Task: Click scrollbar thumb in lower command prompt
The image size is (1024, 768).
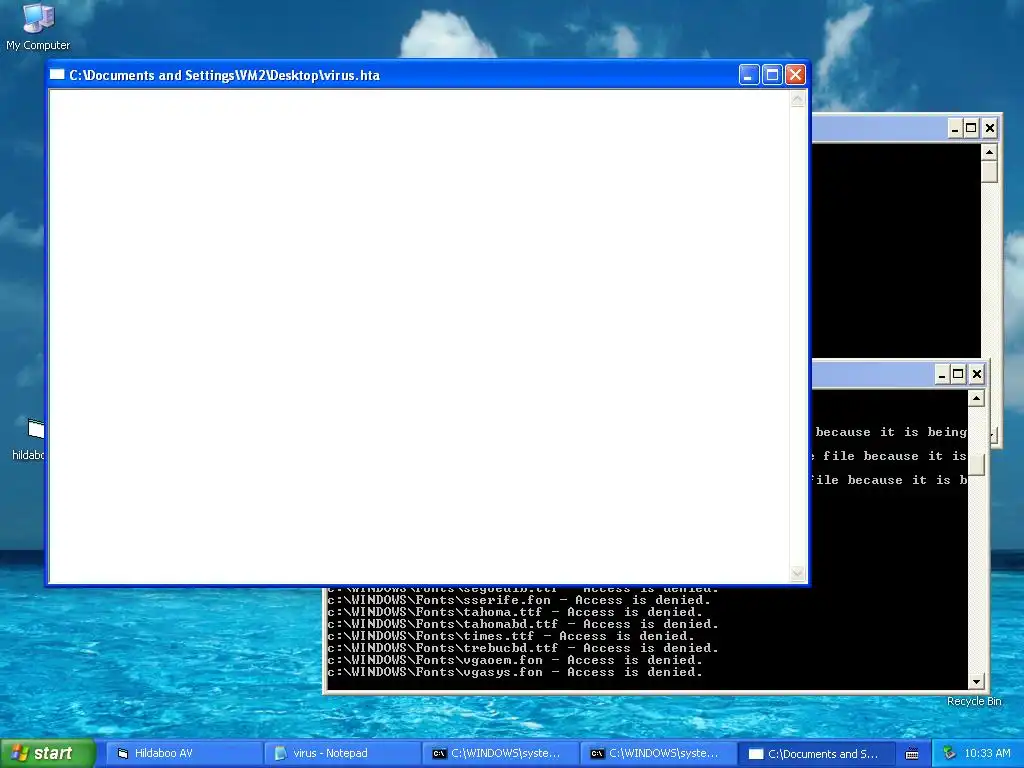Action: [x=976, y=465]
